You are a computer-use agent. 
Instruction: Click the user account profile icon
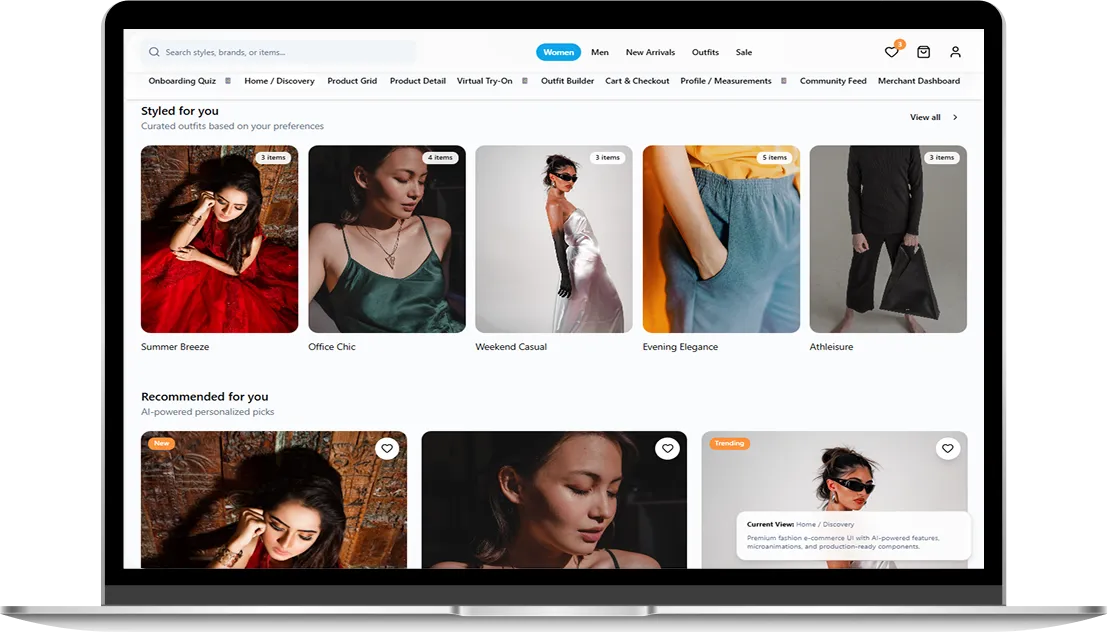pos(955,52)
